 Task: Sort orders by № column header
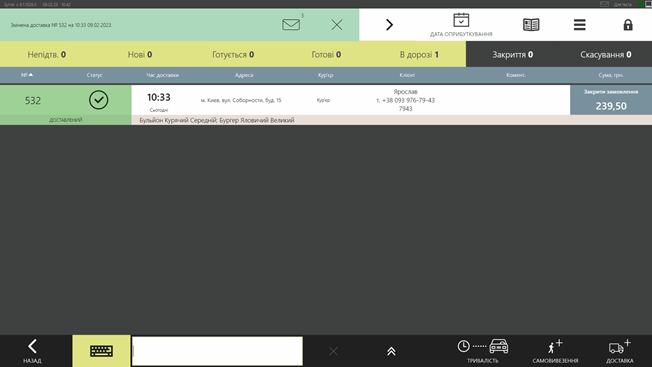[27, 75]
